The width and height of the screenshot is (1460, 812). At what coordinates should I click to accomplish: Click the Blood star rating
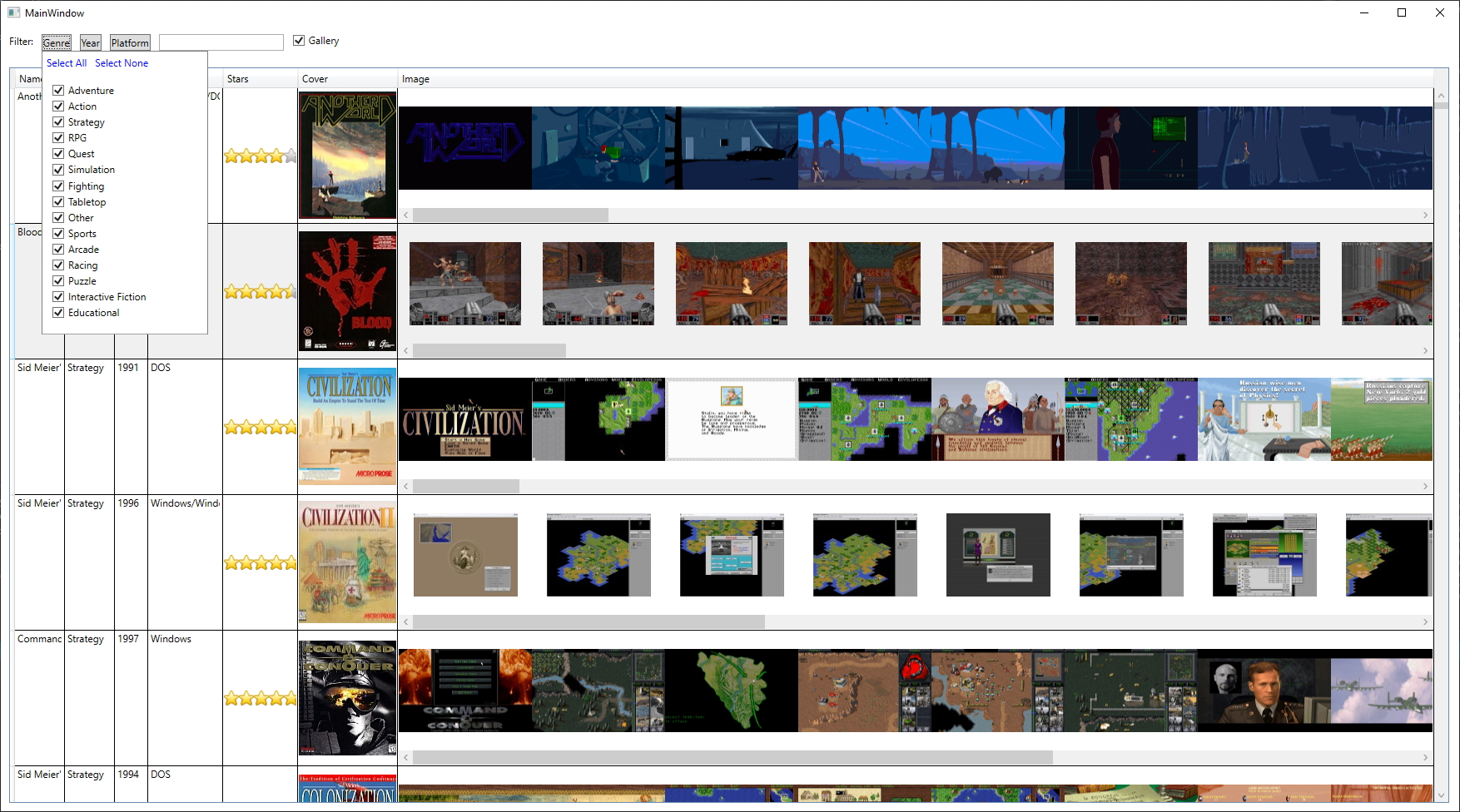pyautogui.click(x=261, y=291)
